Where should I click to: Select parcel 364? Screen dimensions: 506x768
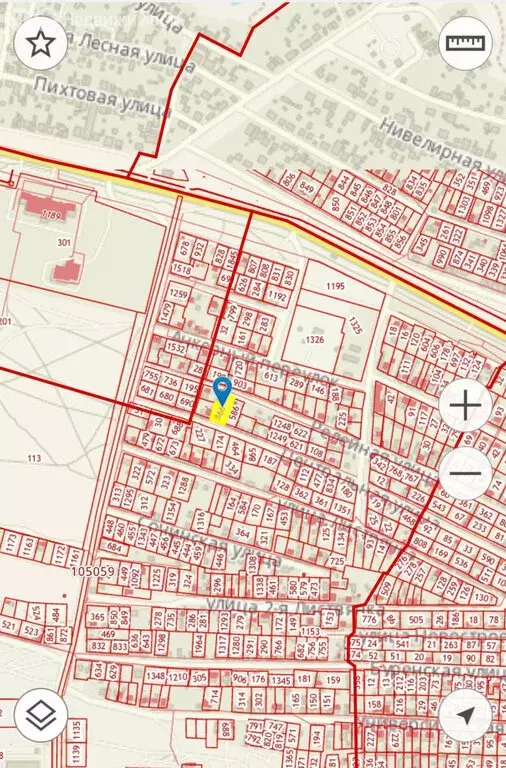click(x=243, y=532)
